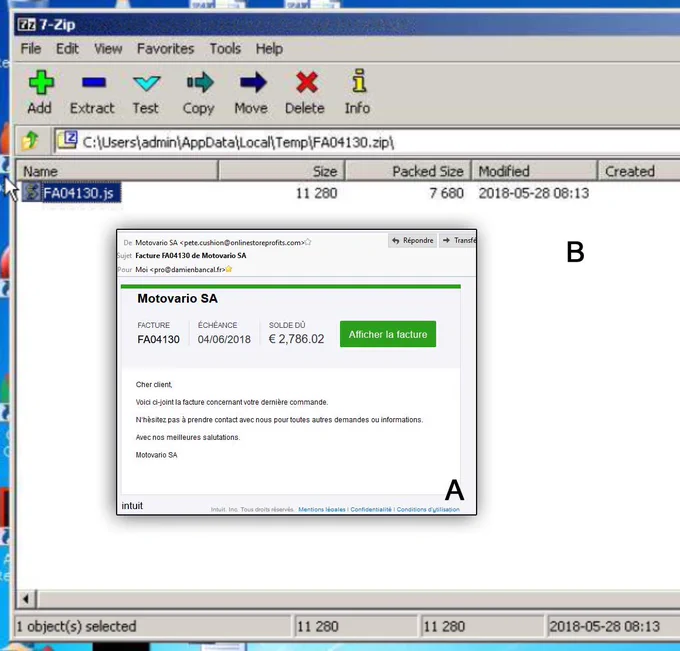The width and height of the screenshot is (680, 651).
Task: Click the Motovario SA heading in the email
Action: (x=177, y=298)
